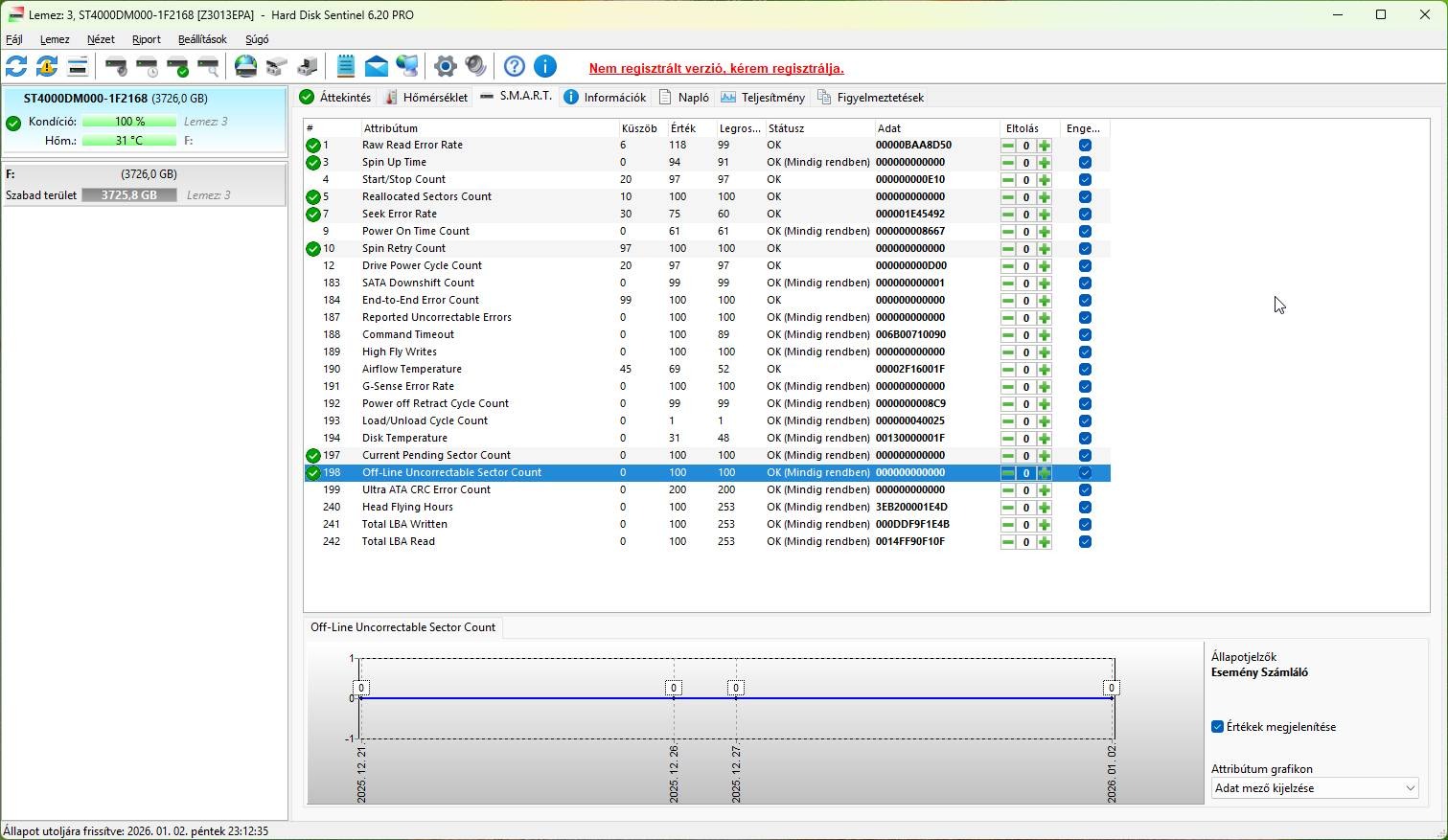The image size is (1448, 840).
Task: Click the blue notepad report toolbar icon
Action: pos(346,66)
